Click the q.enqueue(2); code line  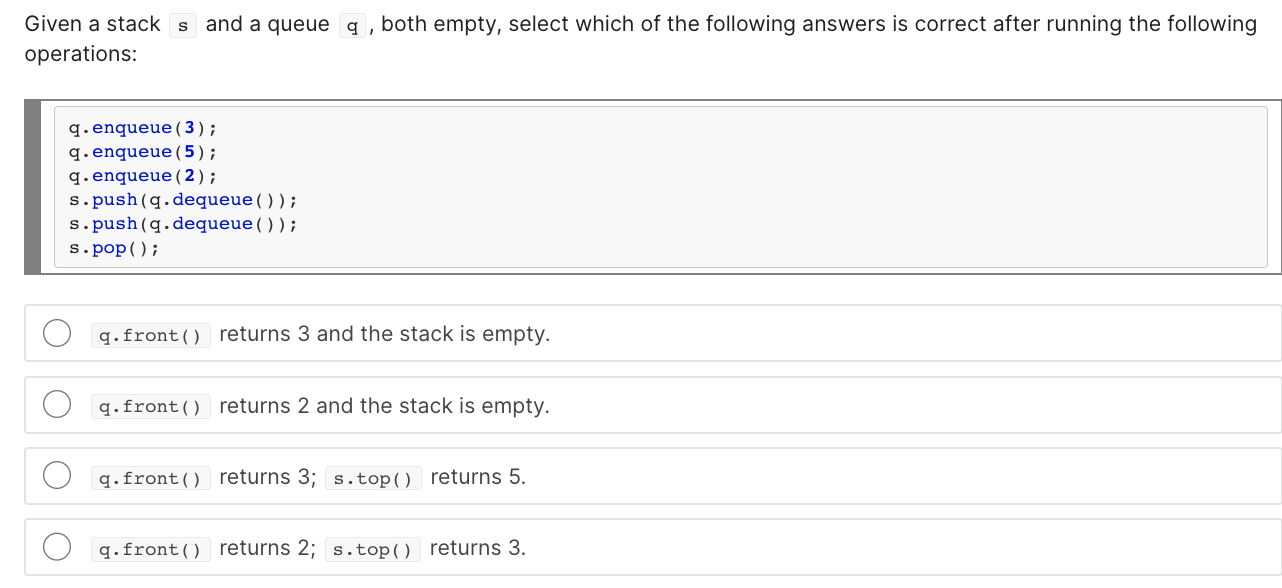(x=143, y=175)
